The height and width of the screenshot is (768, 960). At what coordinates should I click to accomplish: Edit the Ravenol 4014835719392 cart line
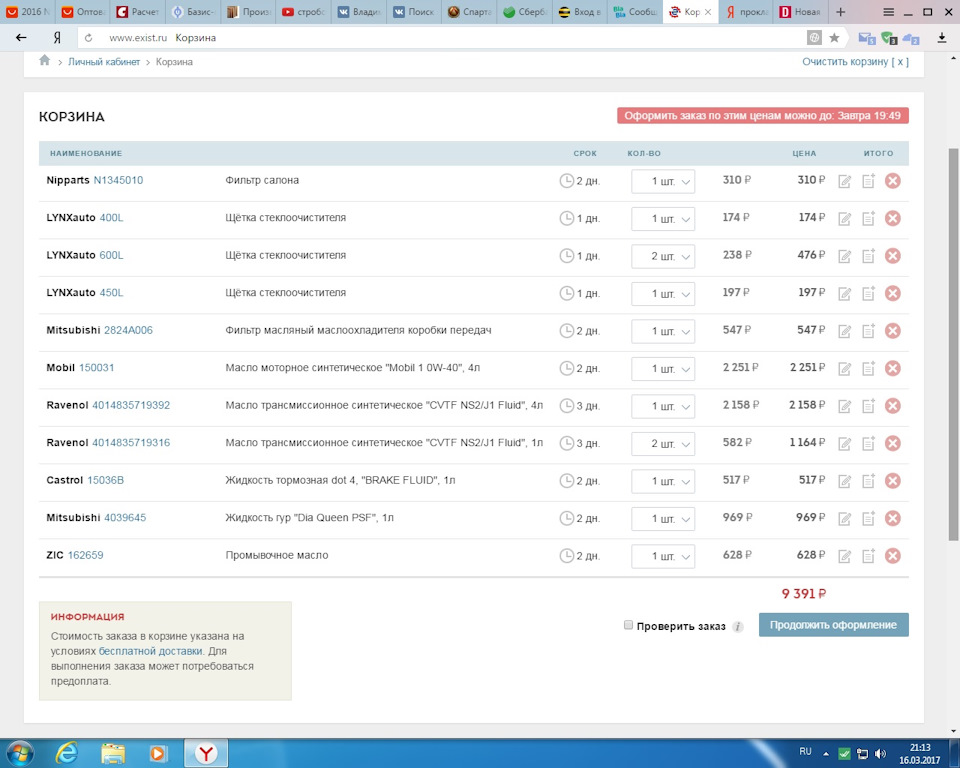[844, 406]
